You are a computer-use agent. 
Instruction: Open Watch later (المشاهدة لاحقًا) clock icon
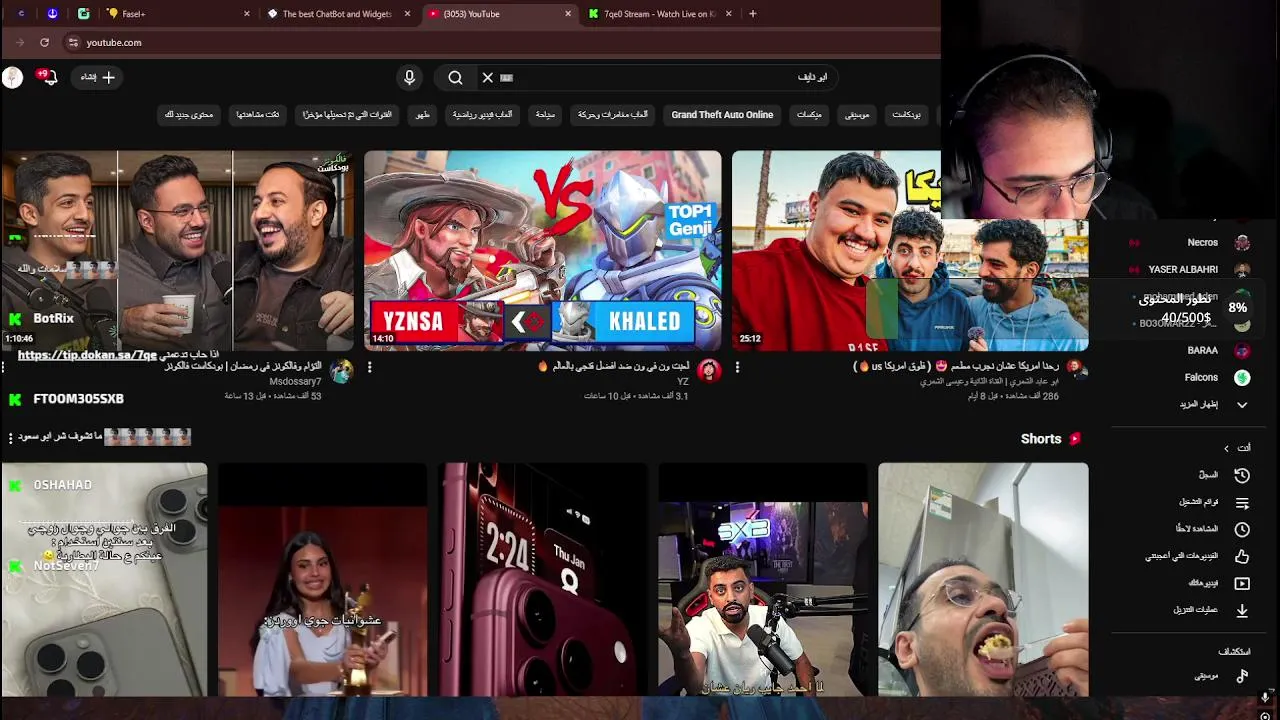1242,529
